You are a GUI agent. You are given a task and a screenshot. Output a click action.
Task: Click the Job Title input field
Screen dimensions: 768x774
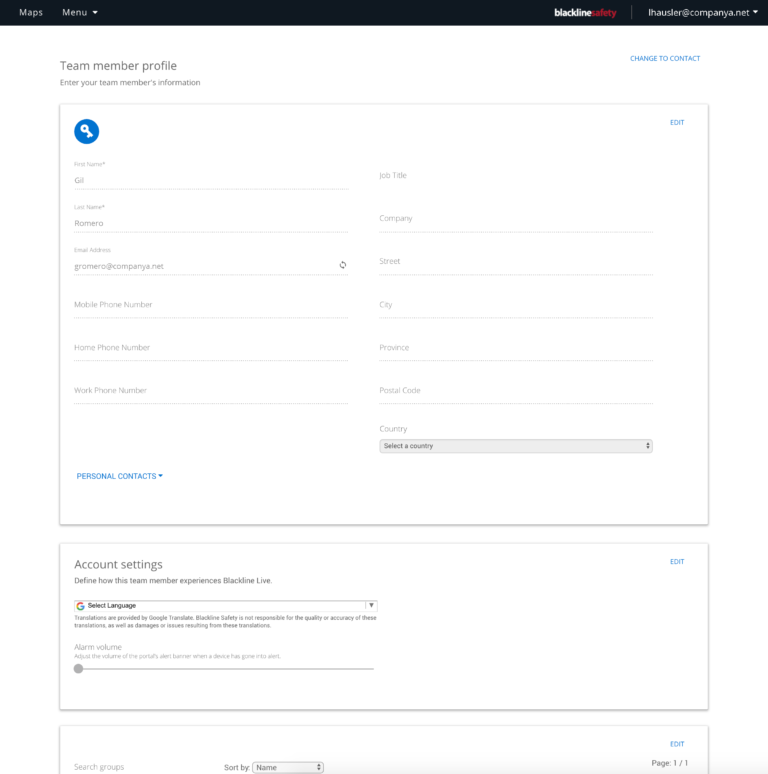[x=515, y=176]
